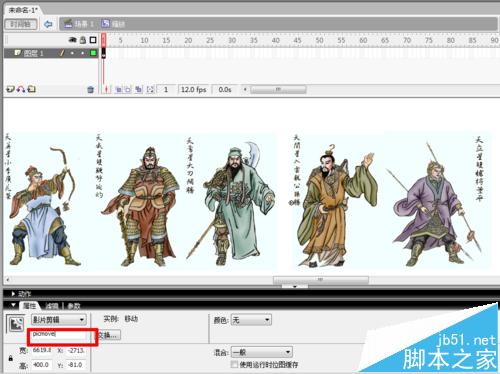The image size is (500, 374).
Task: Click the 0.0s elapsed time display
Action: pyautogui.click(x=225, y=89)
